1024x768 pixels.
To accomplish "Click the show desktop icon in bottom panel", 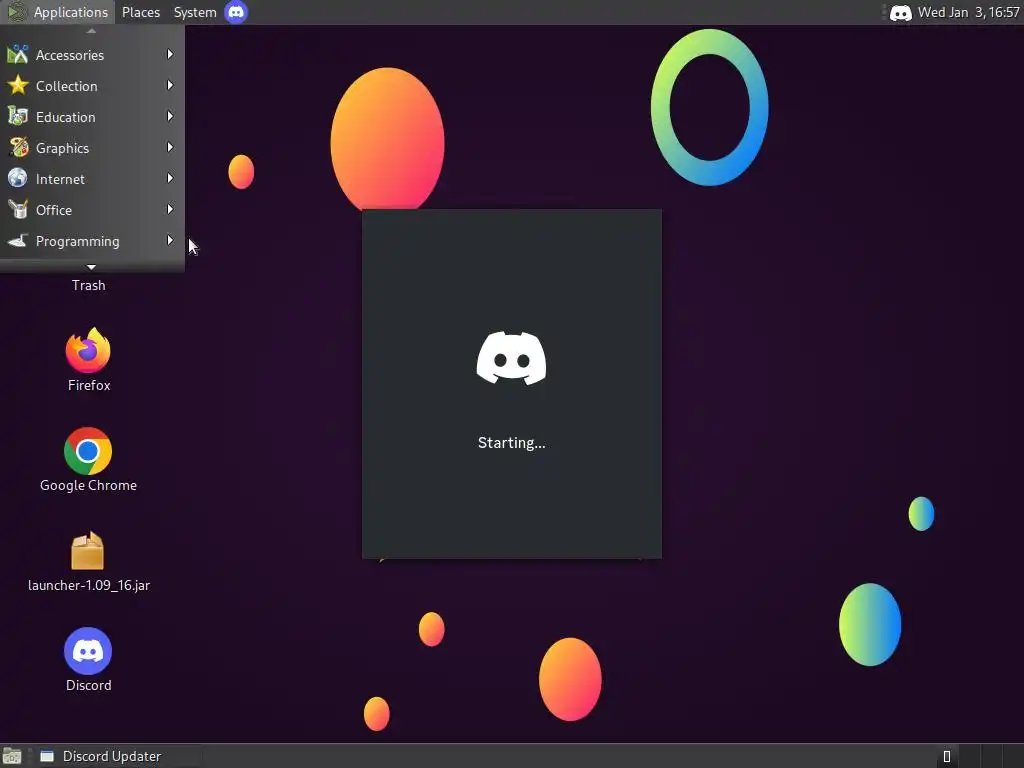I will point(12,756).
